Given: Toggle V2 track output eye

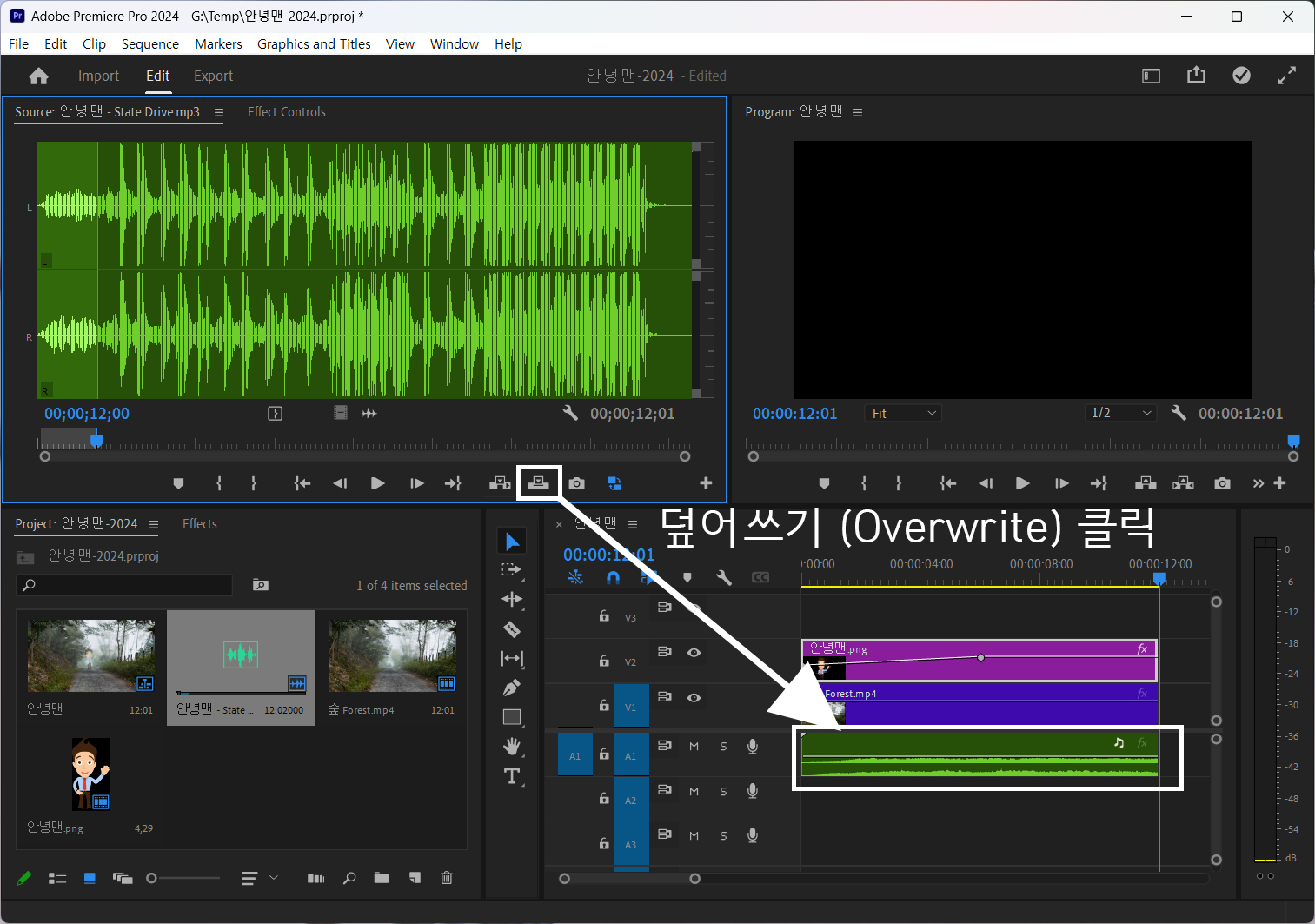Looking at the screenshot, I should (x=694, y=653).
